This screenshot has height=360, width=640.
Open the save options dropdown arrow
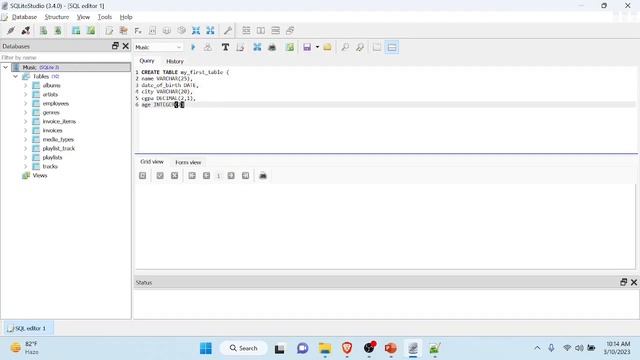click(317, 47)
